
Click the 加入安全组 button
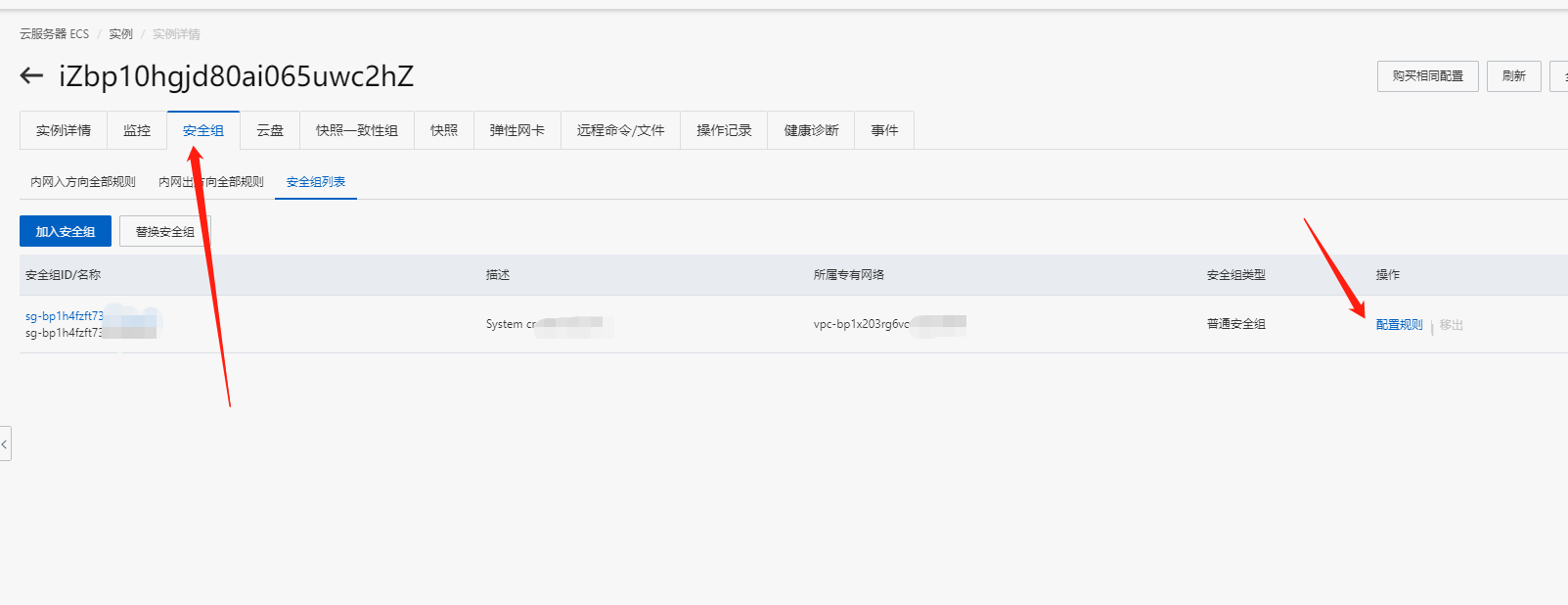pos(66,231)
